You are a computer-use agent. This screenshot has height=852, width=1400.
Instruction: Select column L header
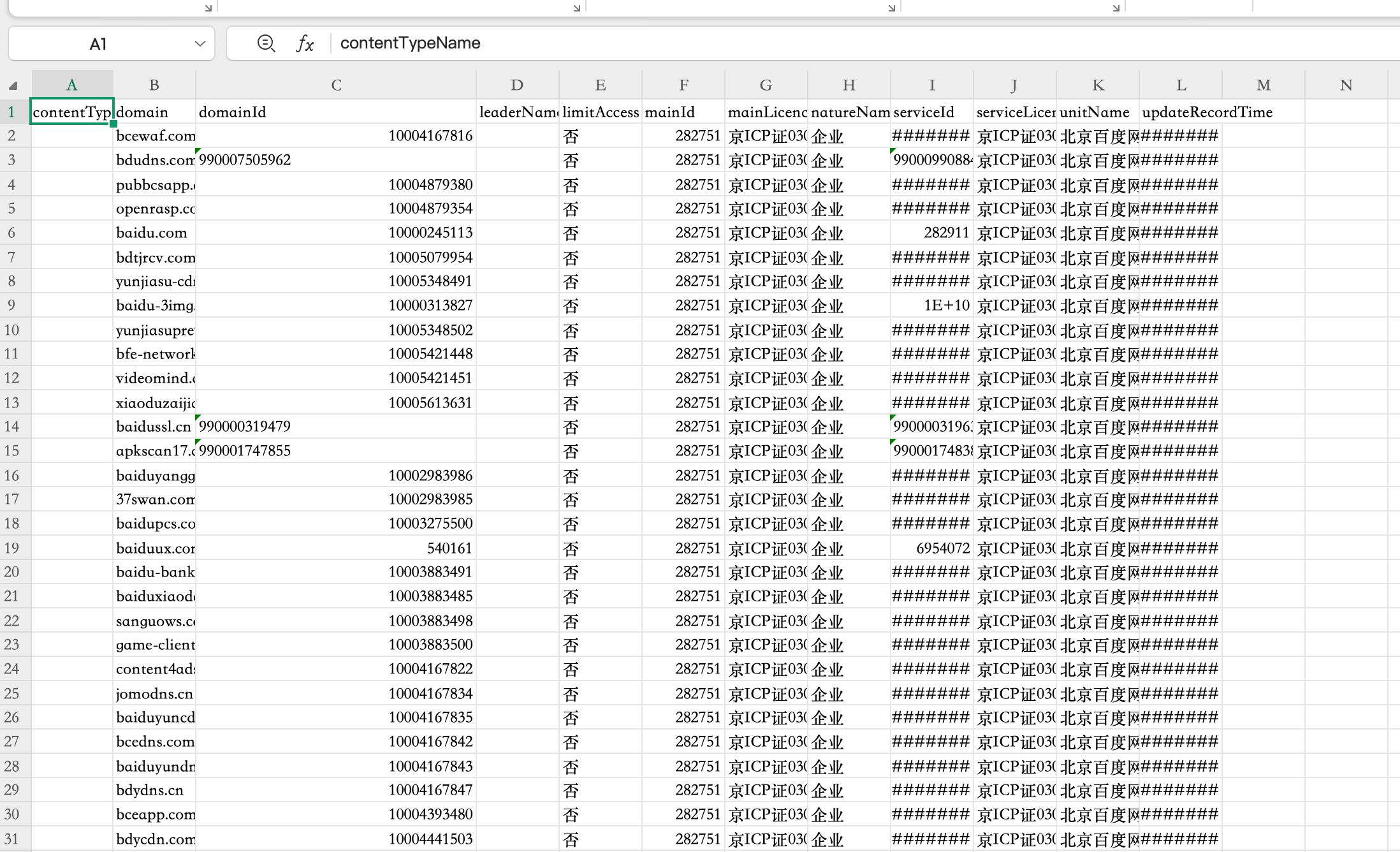pos(1181,85)
